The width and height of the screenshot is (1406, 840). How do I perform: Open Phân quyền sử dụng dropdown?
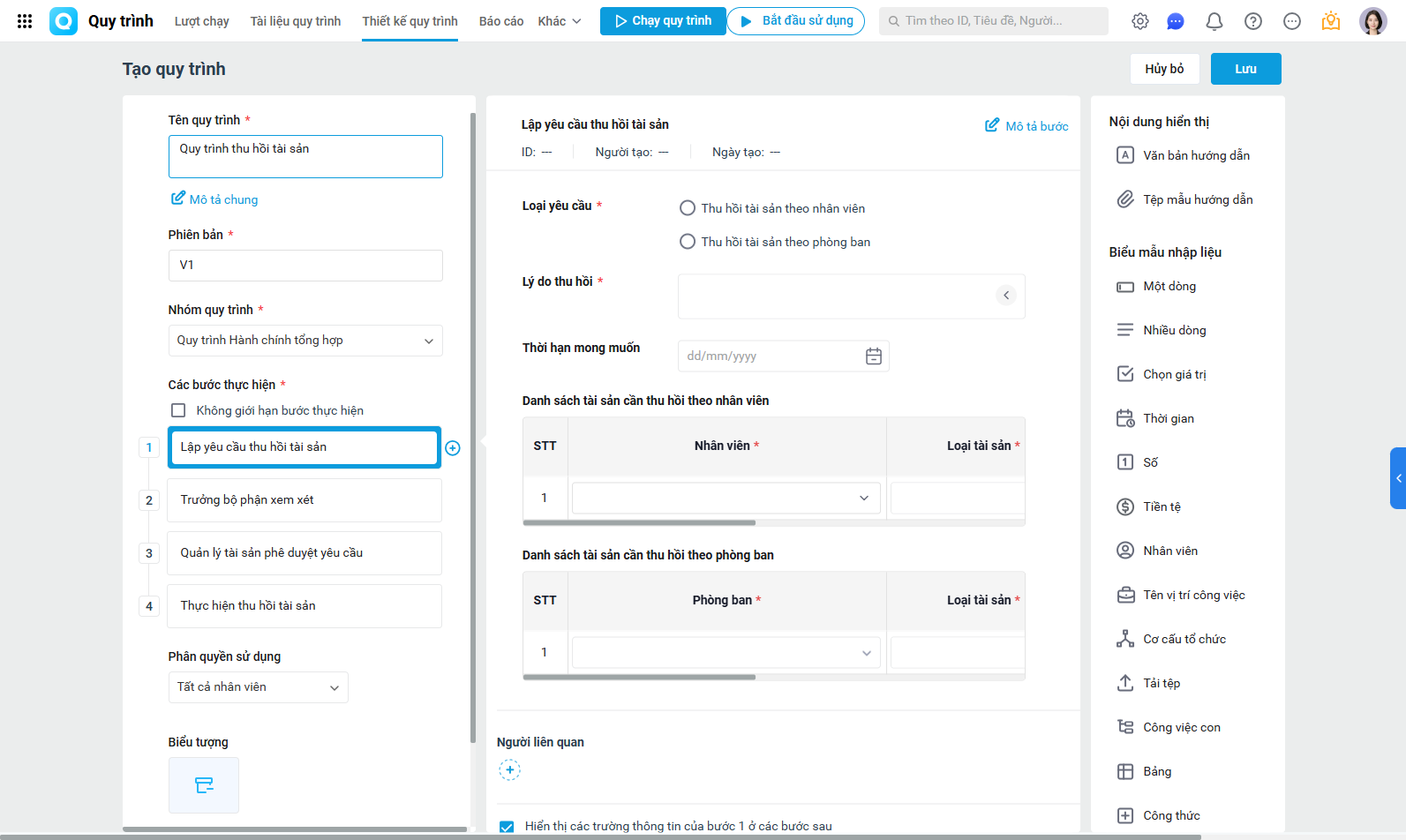258,687
